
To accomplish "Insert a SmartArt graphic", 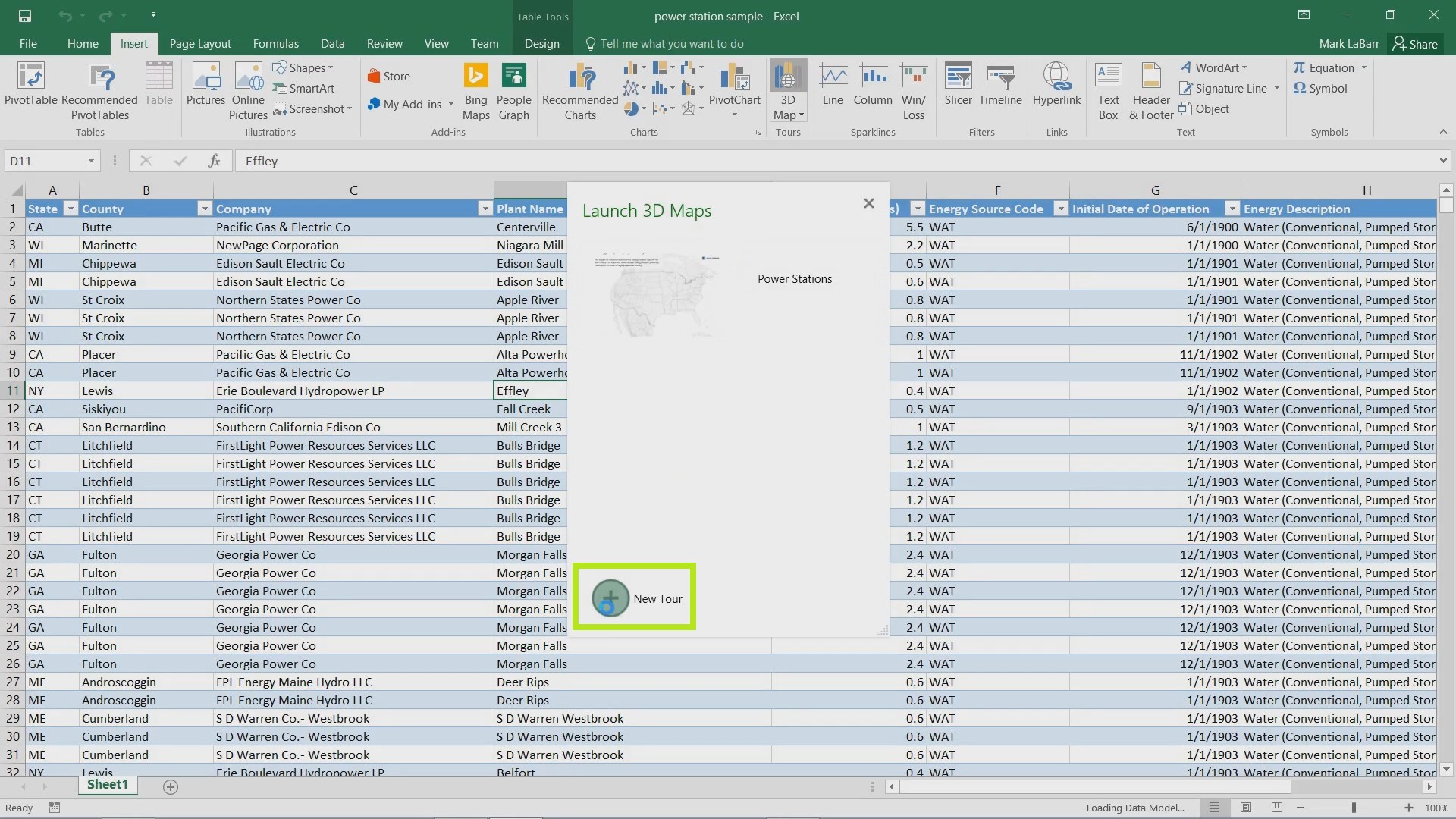I will (x=303, y=88).
